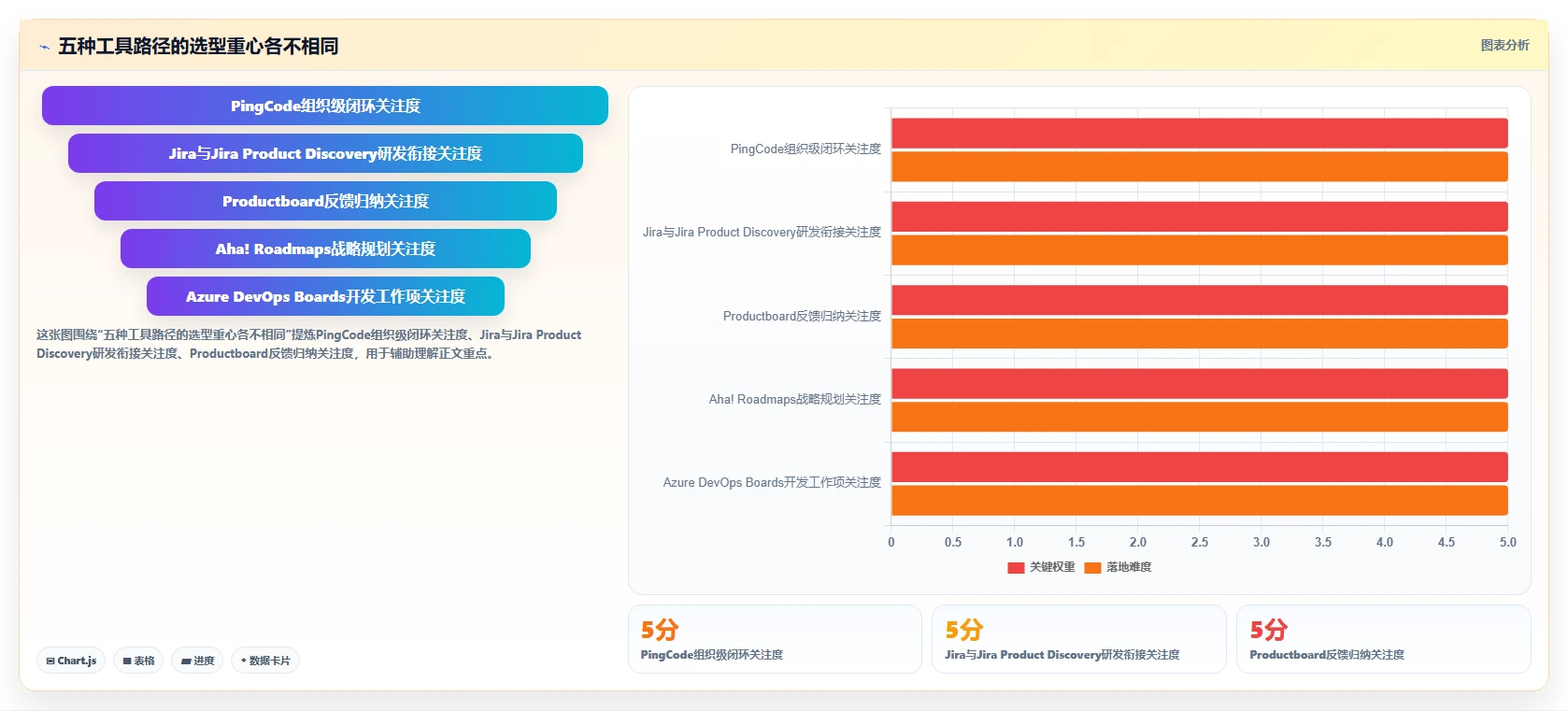Select the Jira与Jira Product Discovery funnel bar
This screenshot has height=711, width=1568.
[325, 153]
